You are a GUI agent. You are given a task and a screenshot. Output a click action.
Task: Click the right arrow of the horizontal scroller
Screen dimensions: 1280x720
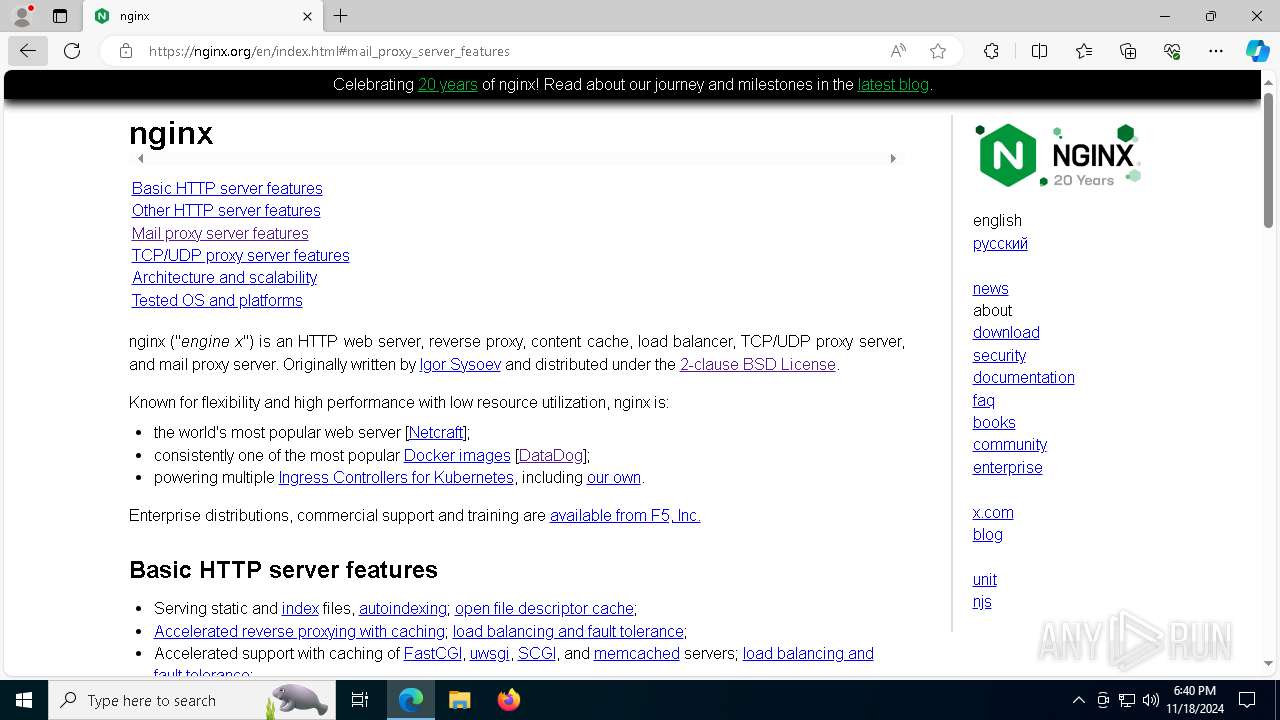click(893, 158)
